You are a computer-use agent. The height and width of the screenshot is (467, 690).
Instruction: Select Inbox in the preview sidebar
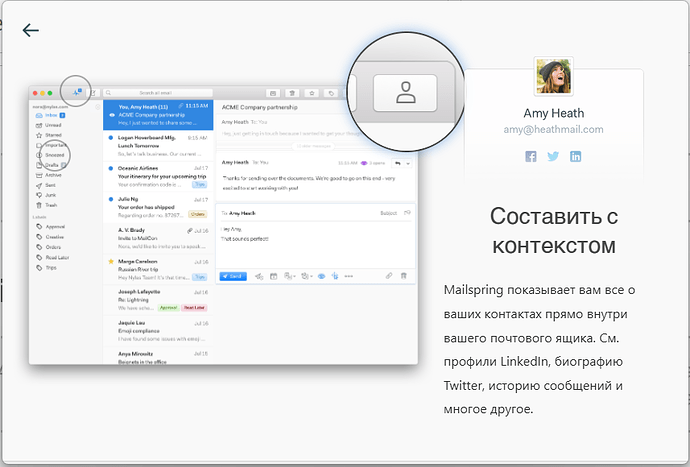point(51,115)
